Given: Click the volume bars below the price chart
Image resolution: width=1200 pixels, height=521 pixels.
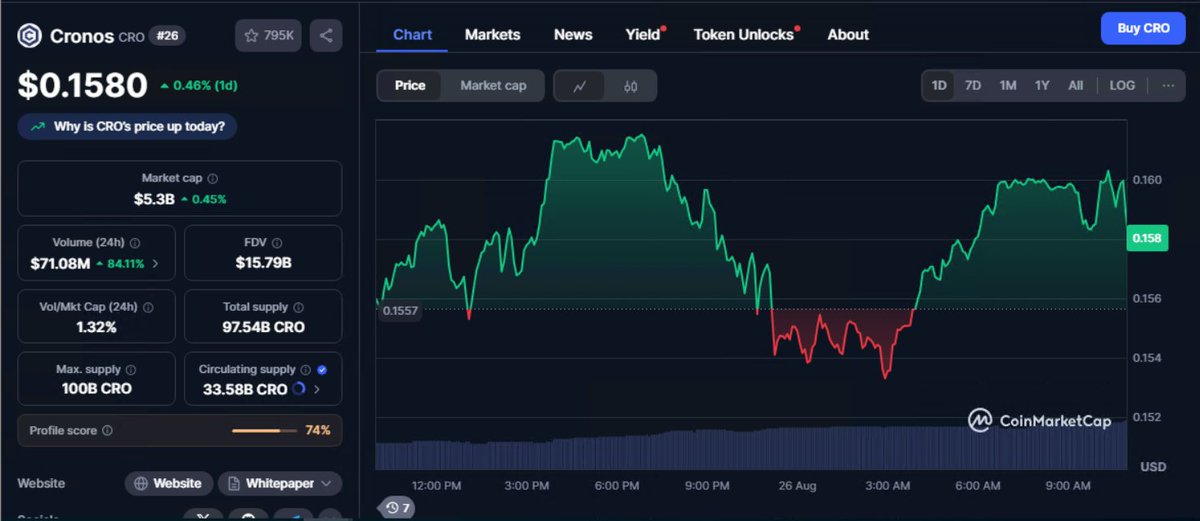Looking at the screenshot, I should 751,446.
